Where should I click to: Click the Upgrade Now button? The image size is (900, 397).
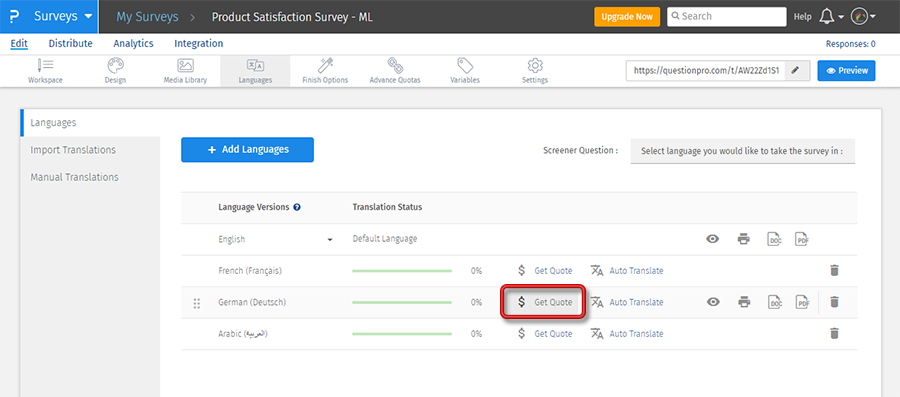pyautogui.click(x=627, y=17)
